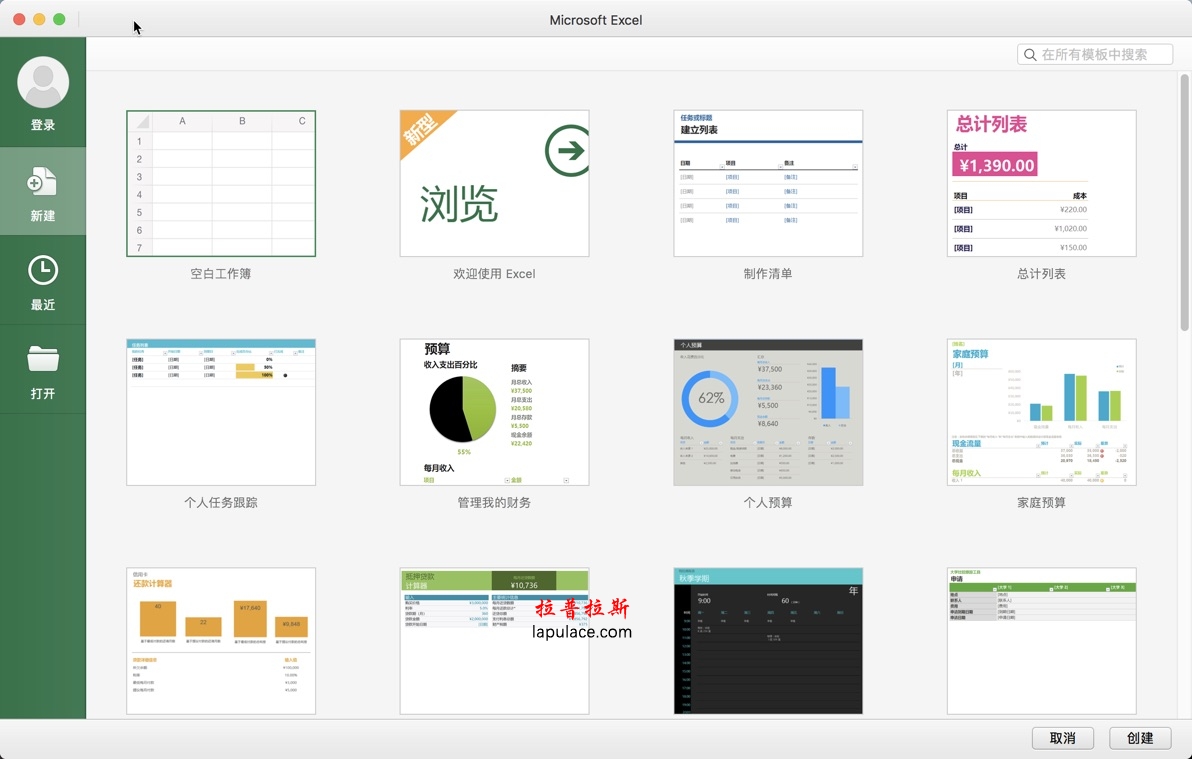Screen dimensions: 1192x759
Task: Click the 登录 sign-in avatar icon
Action: tap(43, 82)
